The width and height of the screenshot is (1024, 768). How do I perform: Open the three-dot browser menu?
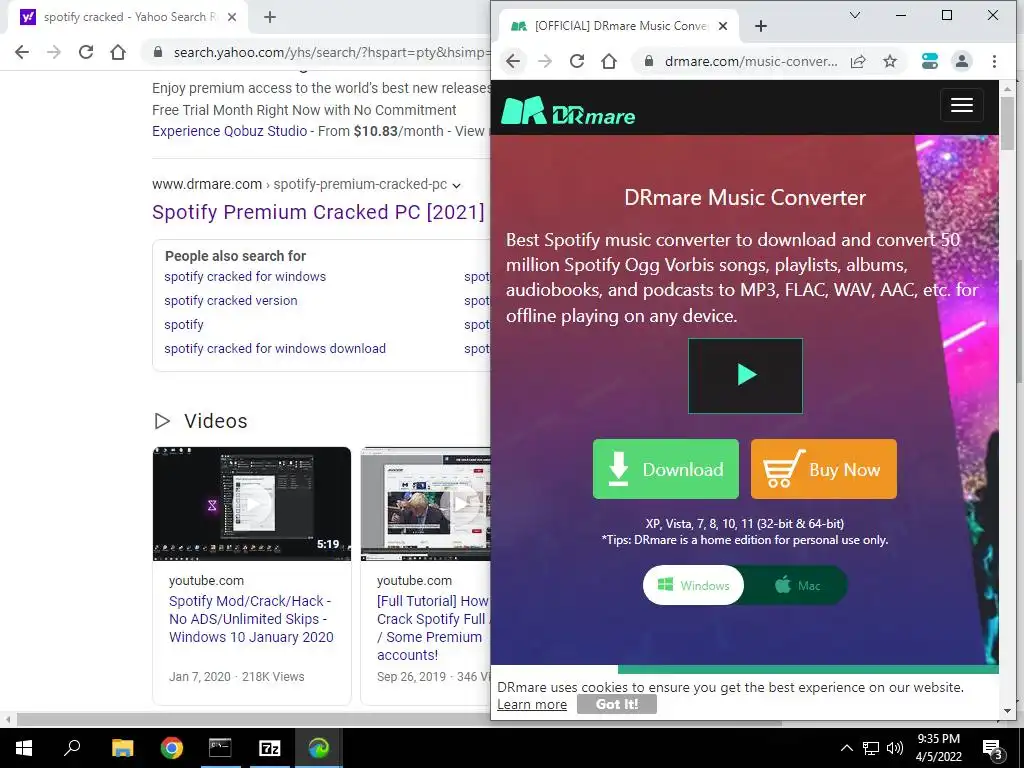pos(994,61)
